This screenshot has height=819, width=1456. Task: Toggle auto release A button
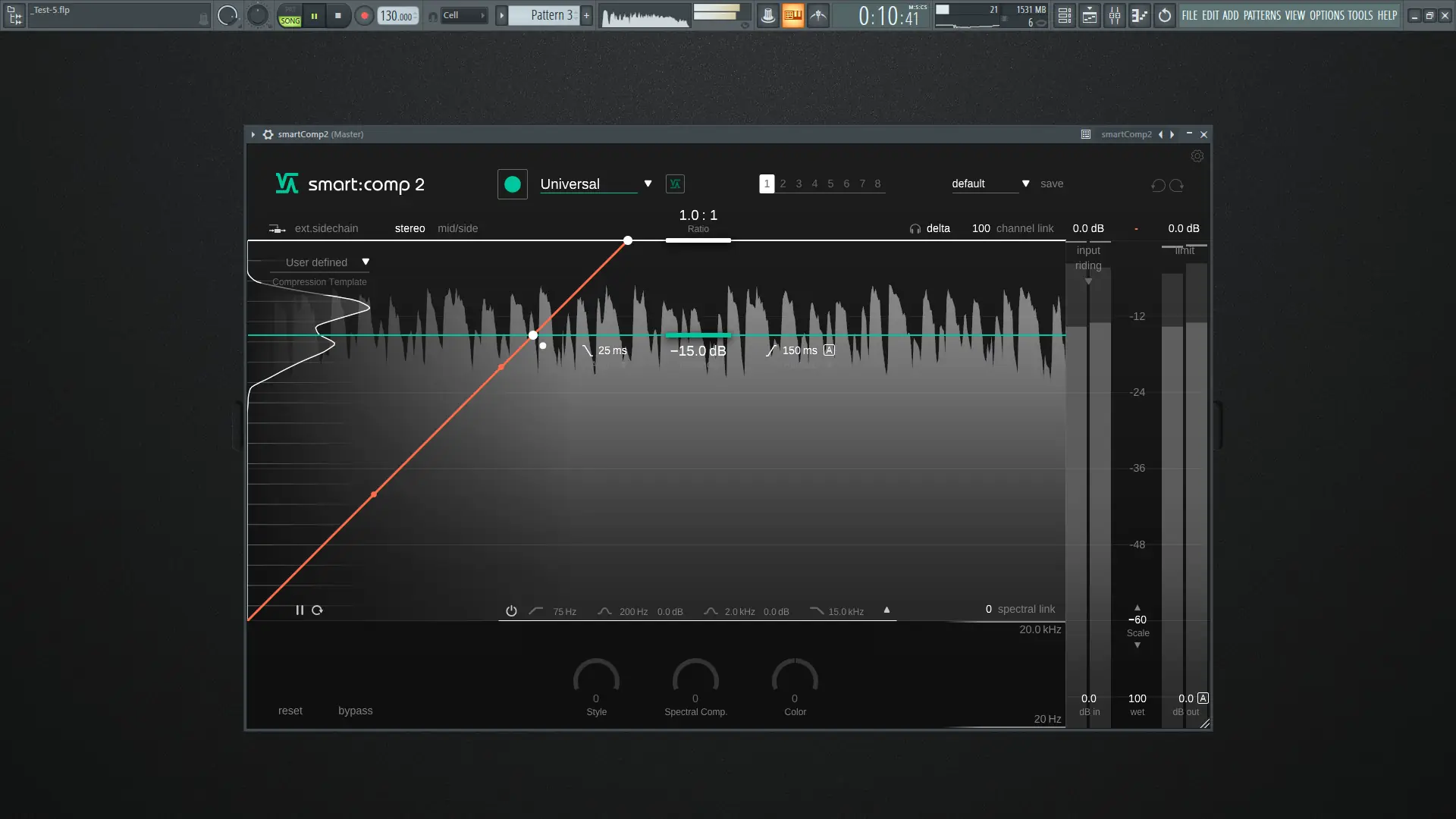[x=829, y=350]
